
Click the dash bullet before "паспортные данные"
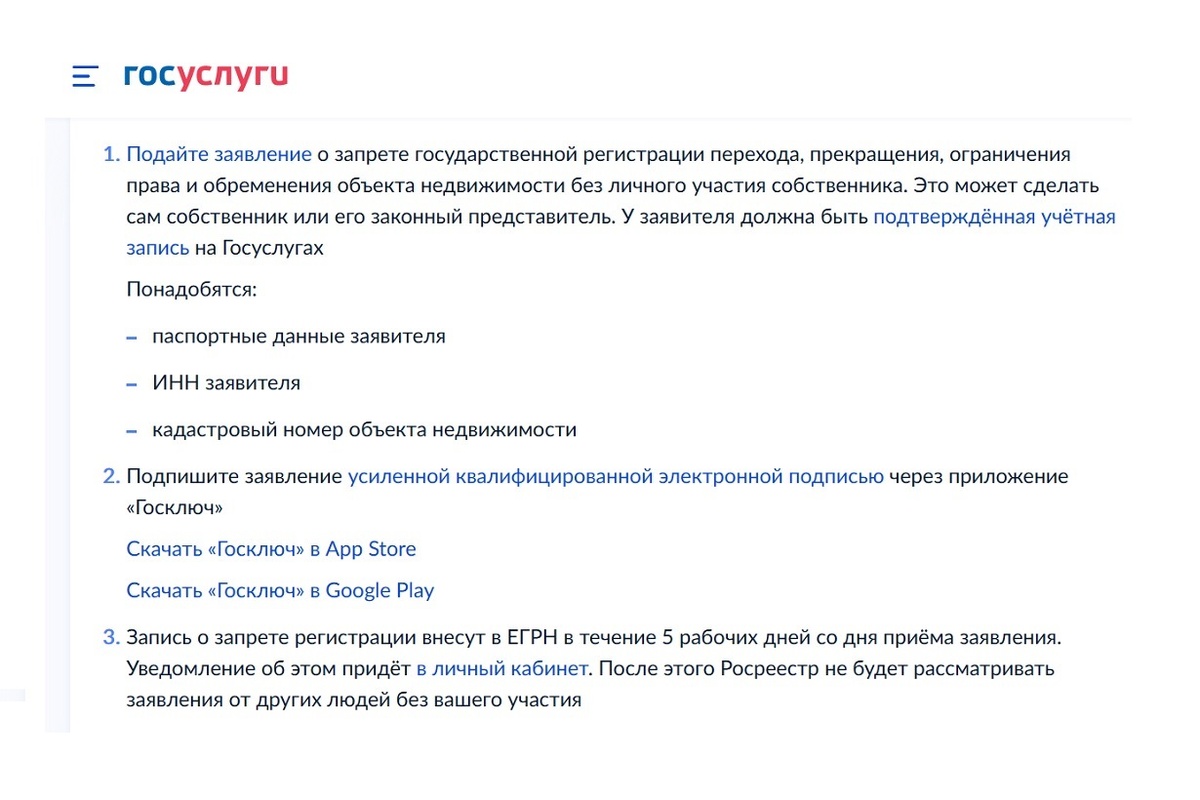(x=131, y=338)
